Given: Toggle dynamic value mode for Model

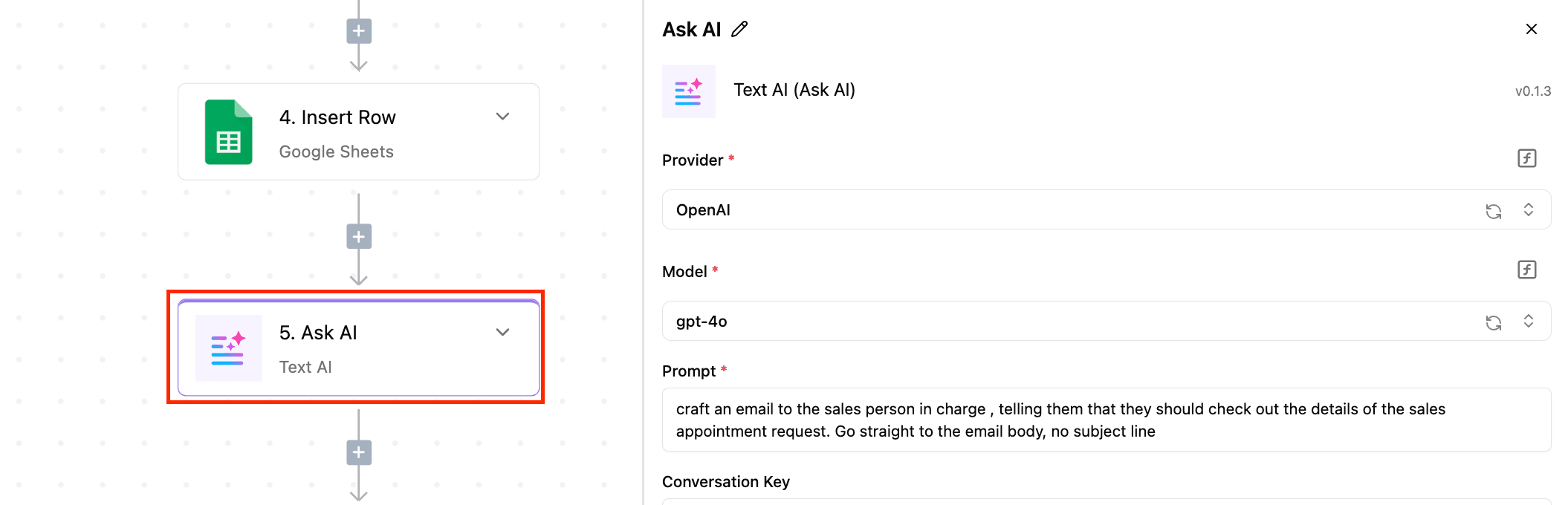Looking at the screenshot, I should coord(1526,270).
